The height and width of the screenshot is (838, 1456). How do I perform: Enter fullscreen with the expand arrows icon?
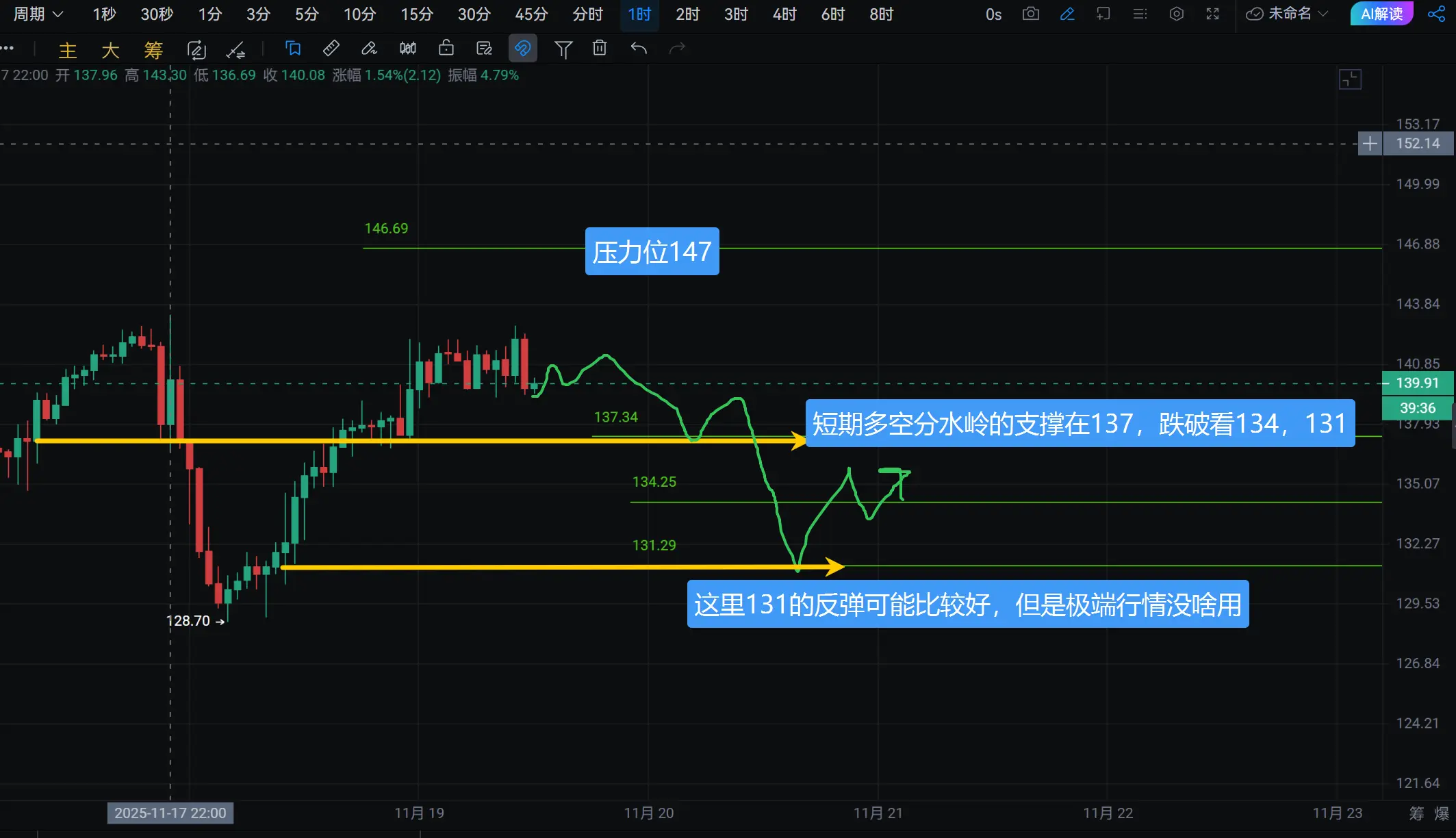(1212, 14)
